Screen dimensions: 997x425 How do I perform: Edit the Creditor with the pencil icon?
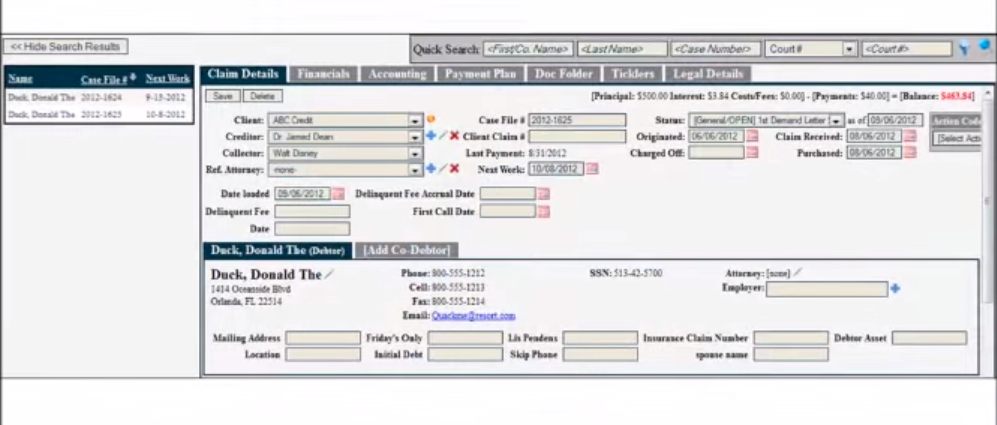pyautogui.click(x=443, y=136)
